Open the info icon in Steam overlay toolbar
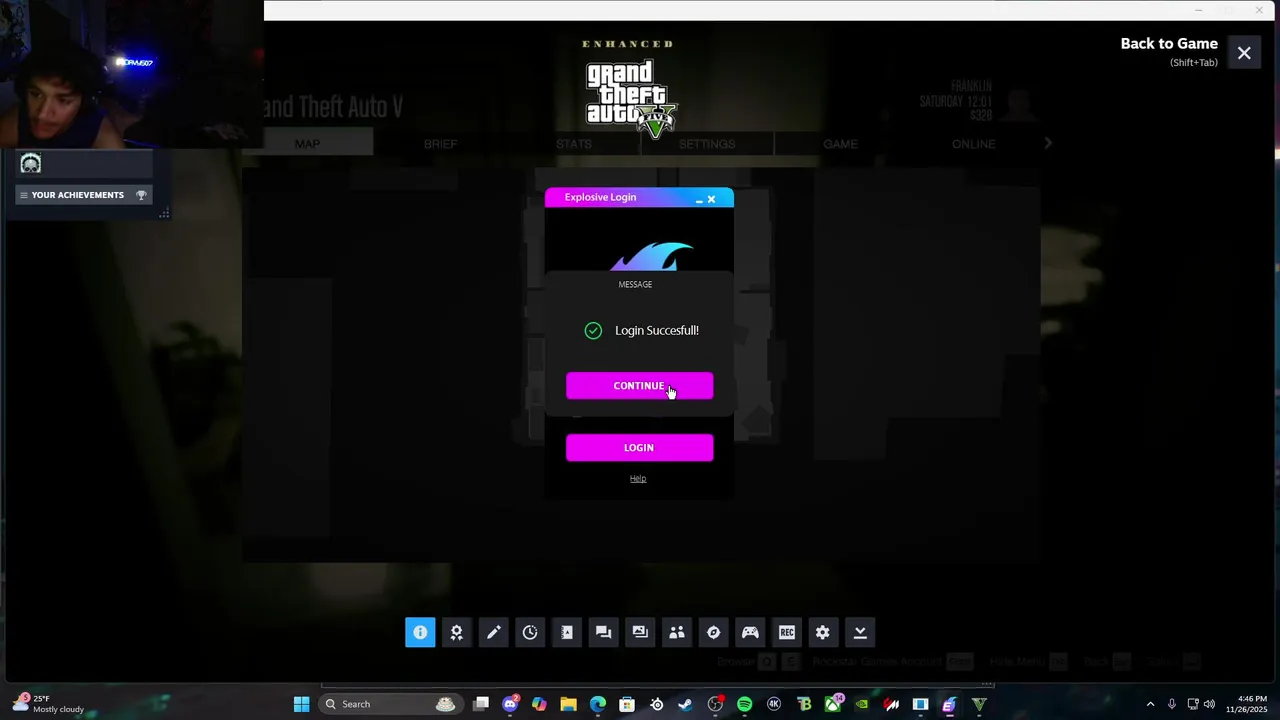 click(x=420, y=632)
